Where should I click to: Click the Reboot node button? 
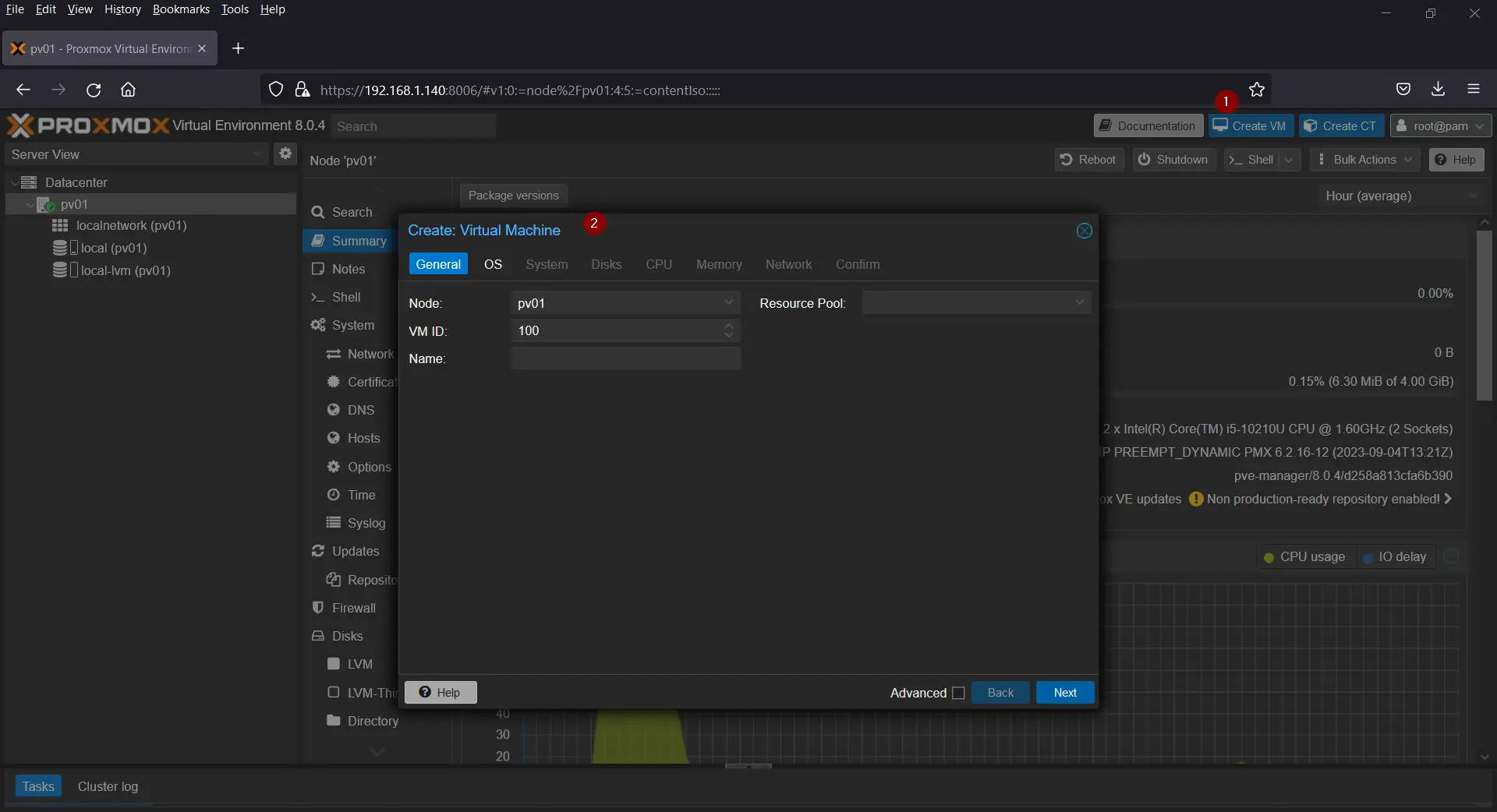pos(1089,160)
